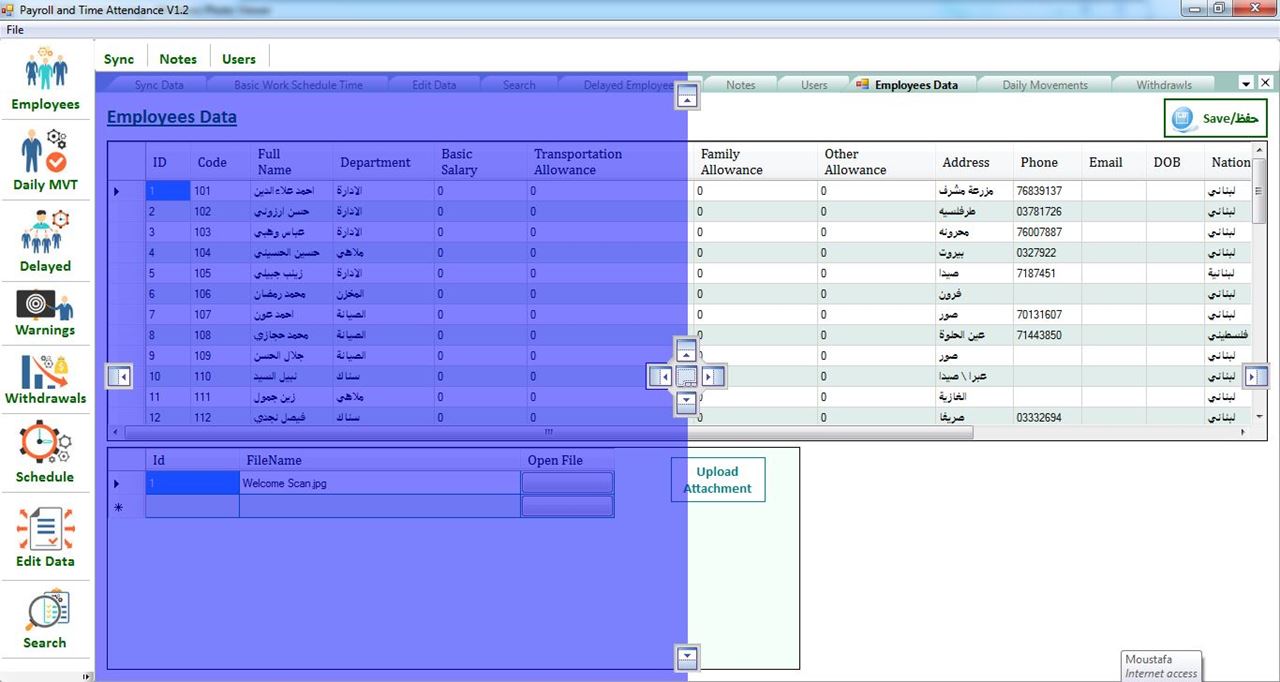This screenshot has height=682, width=1280.
Task: Click the Employees Data heading link
Action: tap(172, 117)
